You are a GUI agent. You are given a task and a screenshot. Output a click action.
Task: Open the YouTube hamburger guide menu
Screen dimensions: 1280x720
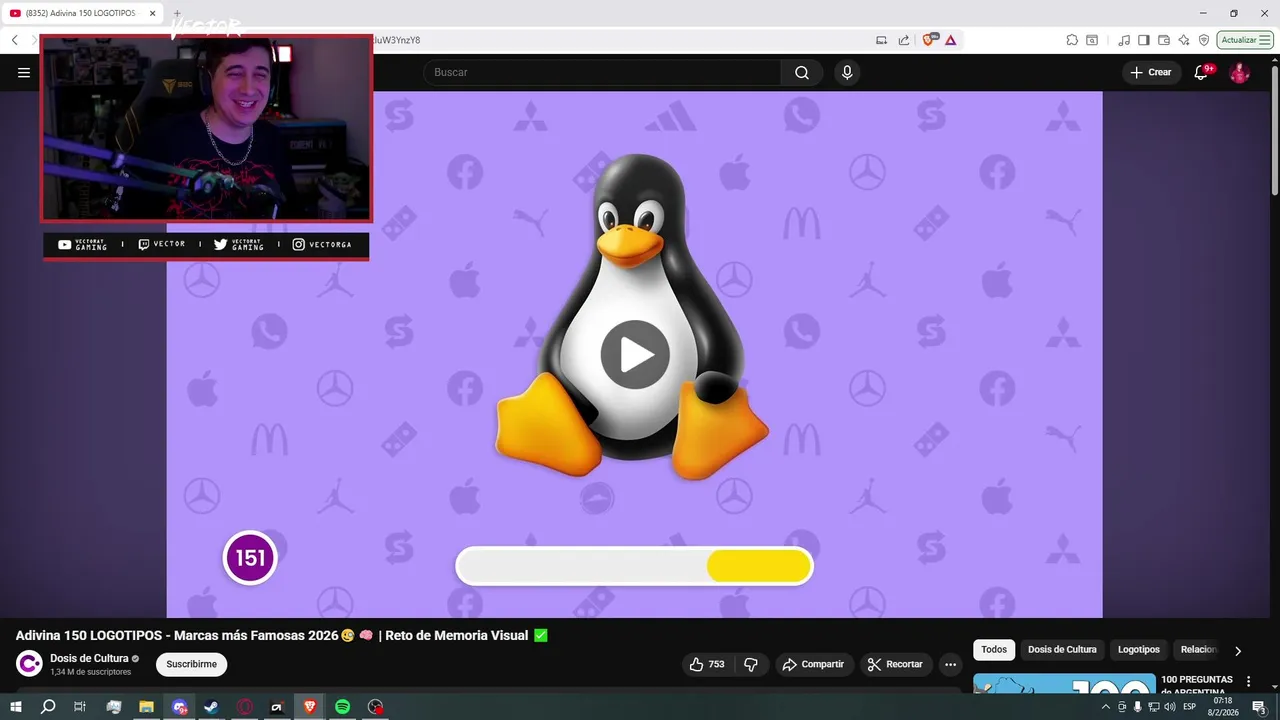[24, 72]
